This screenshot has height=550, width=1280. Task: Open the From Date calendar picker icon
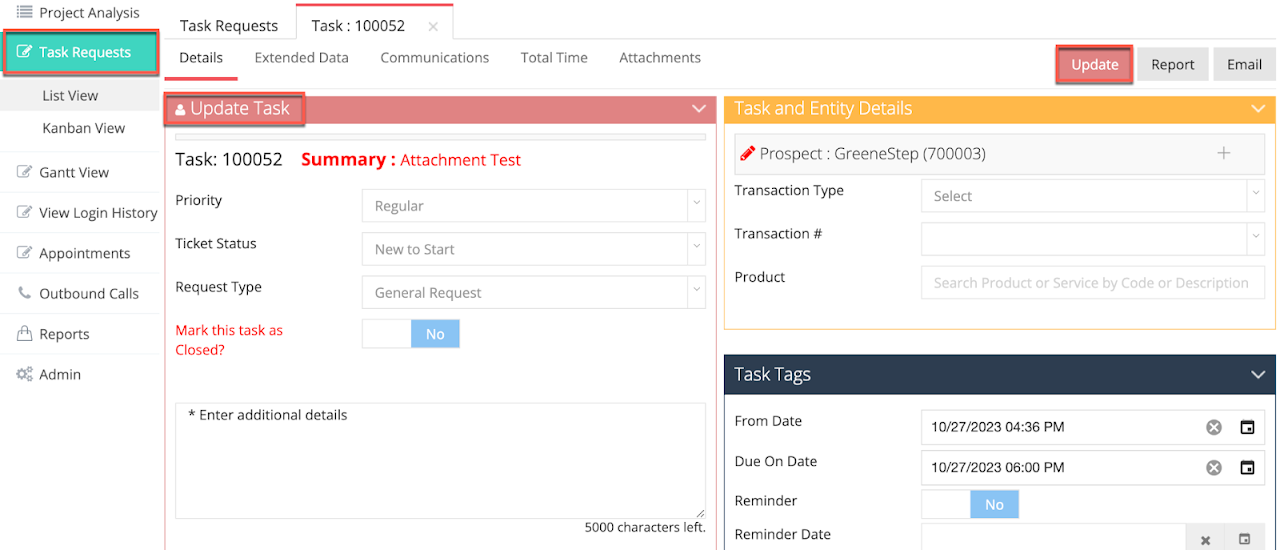click(x=1247, y=427)
